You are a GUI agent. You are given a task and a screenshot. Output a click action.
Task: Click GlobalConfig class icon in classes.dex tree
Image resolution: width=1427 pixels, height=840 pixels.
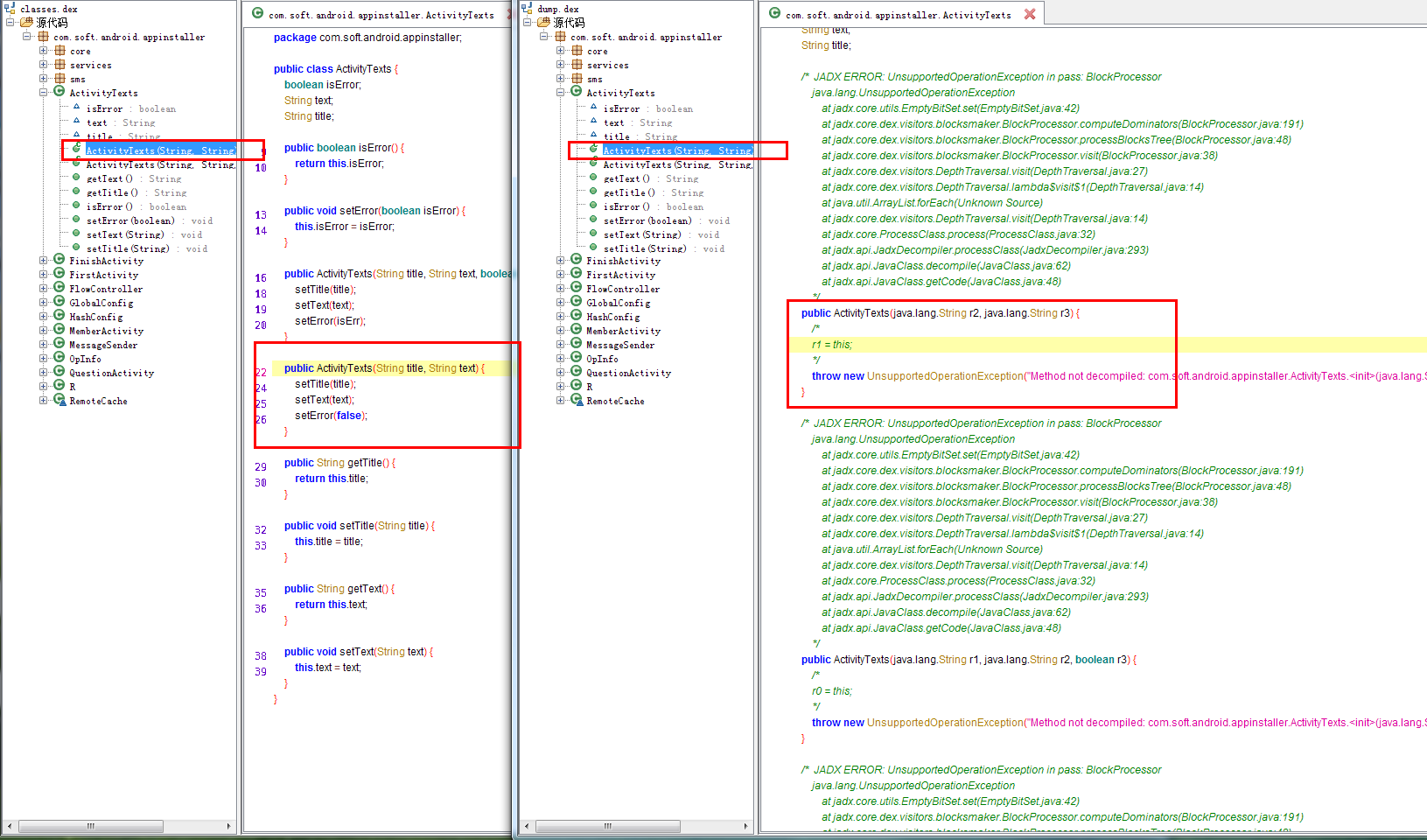pyautogui.click(x=59, y=302)
